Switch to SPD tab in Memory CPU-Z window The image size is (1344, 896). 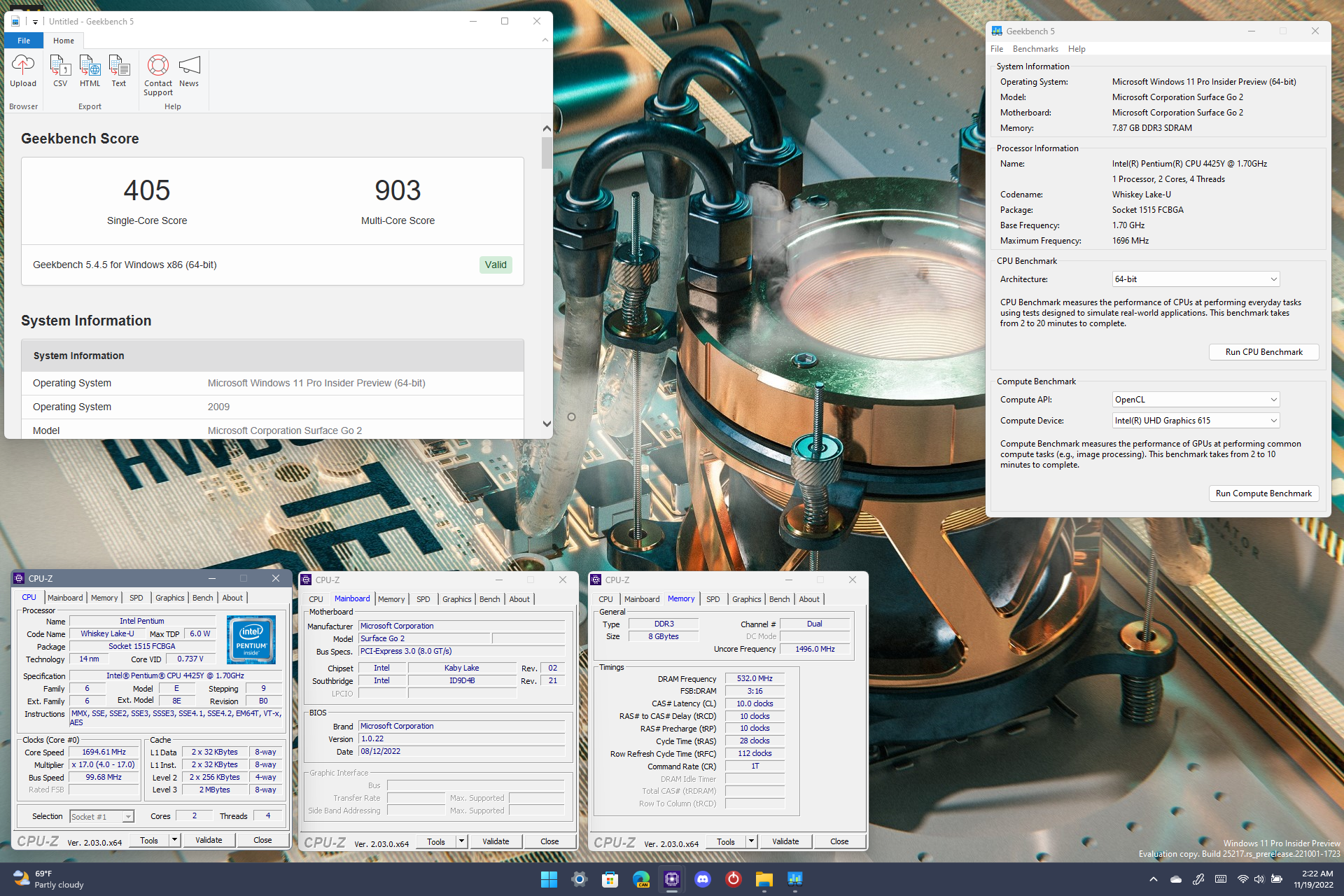(713, 599)
